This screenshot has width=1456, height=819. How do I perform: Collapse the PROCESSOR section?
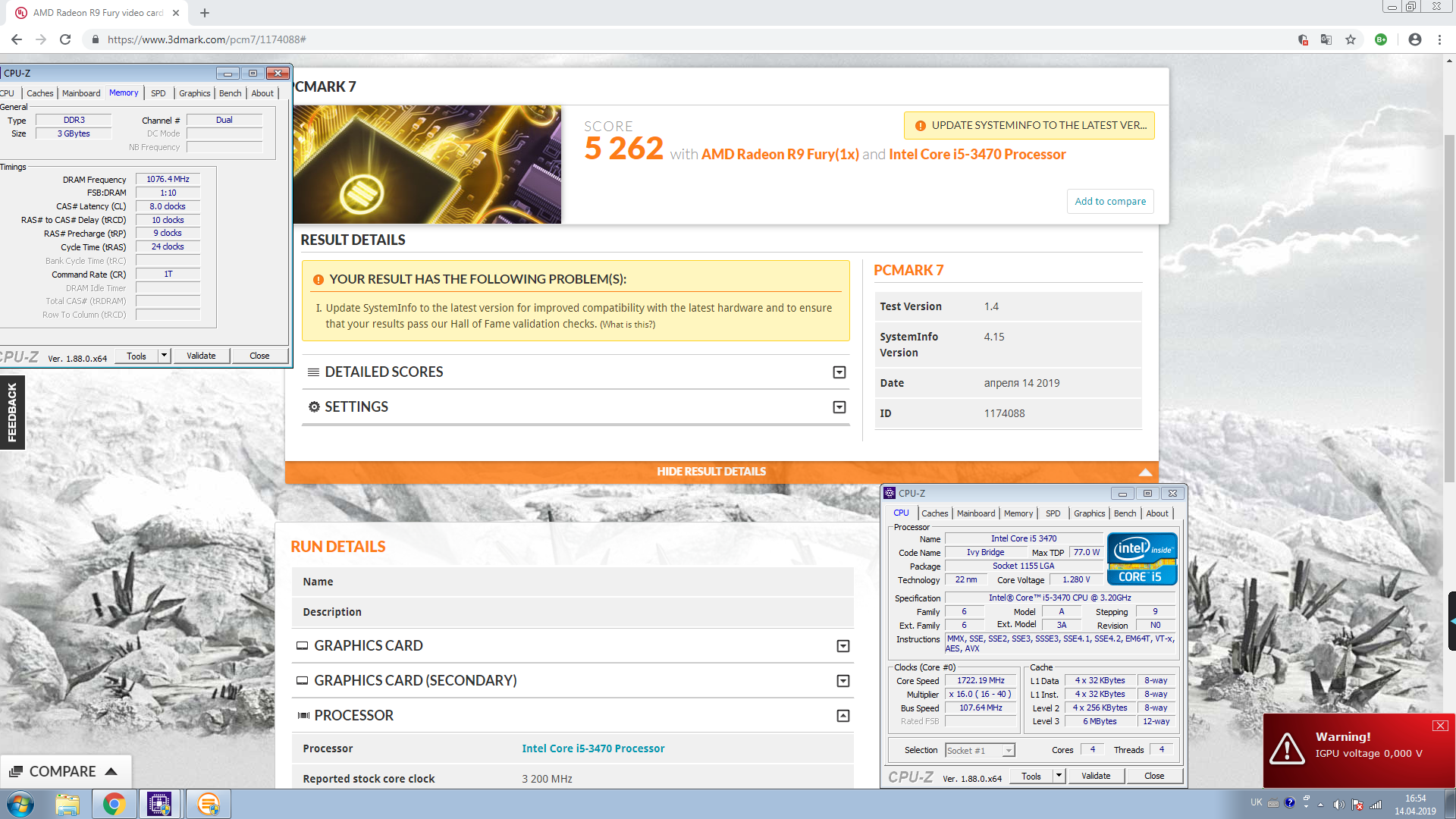pos(573,716)
